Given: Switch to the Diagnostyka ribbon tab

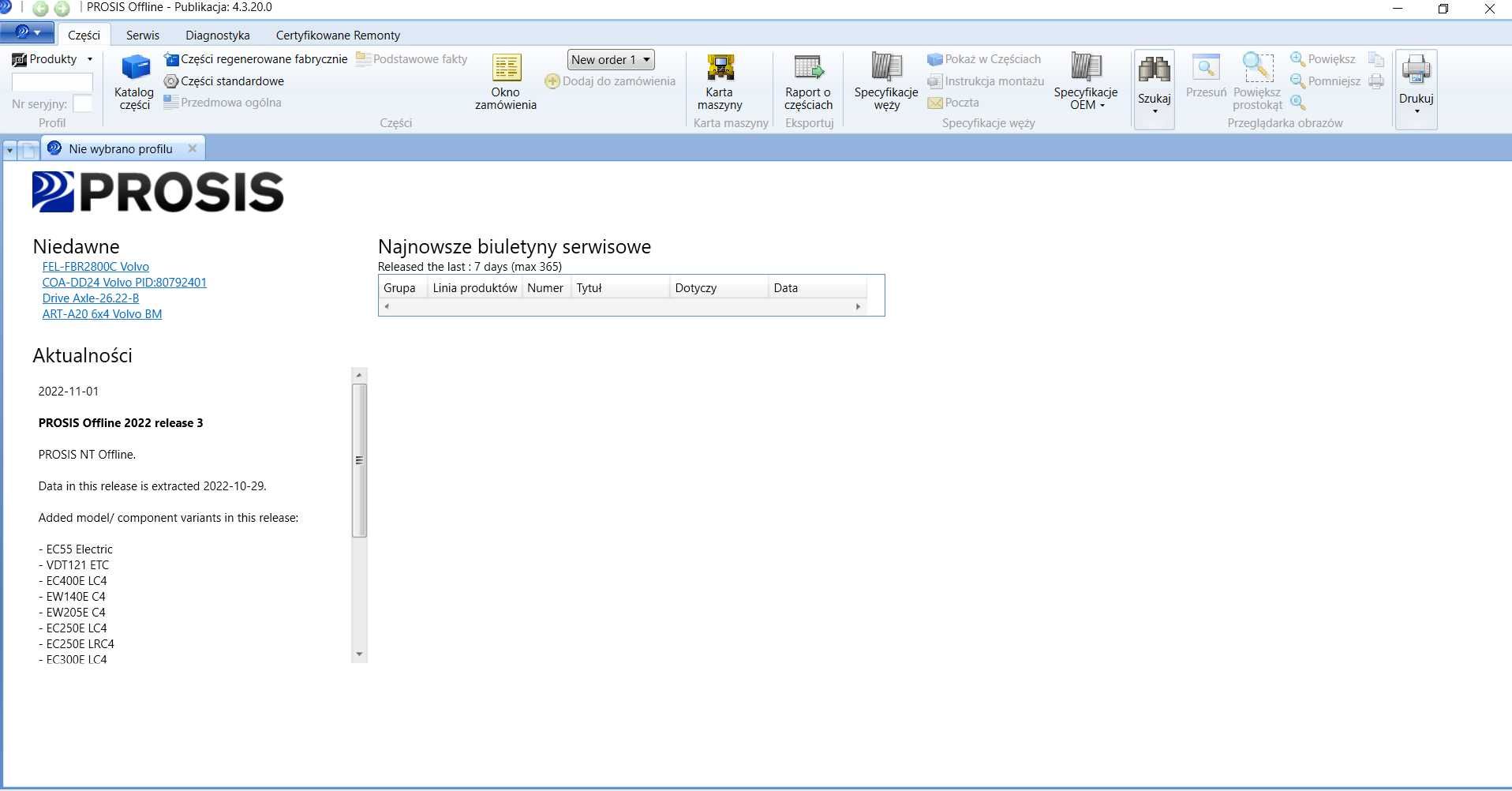Looking at the screenshot, I should coord(218,35).
